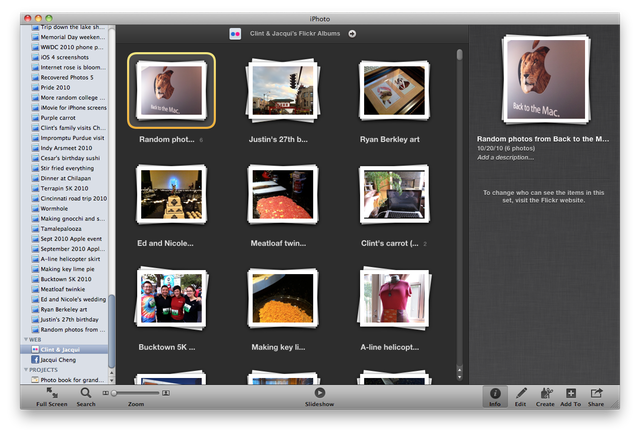Open the Share menu
Image resolution: width=640 pixels, height=437 pixels.
coord(596,397)
